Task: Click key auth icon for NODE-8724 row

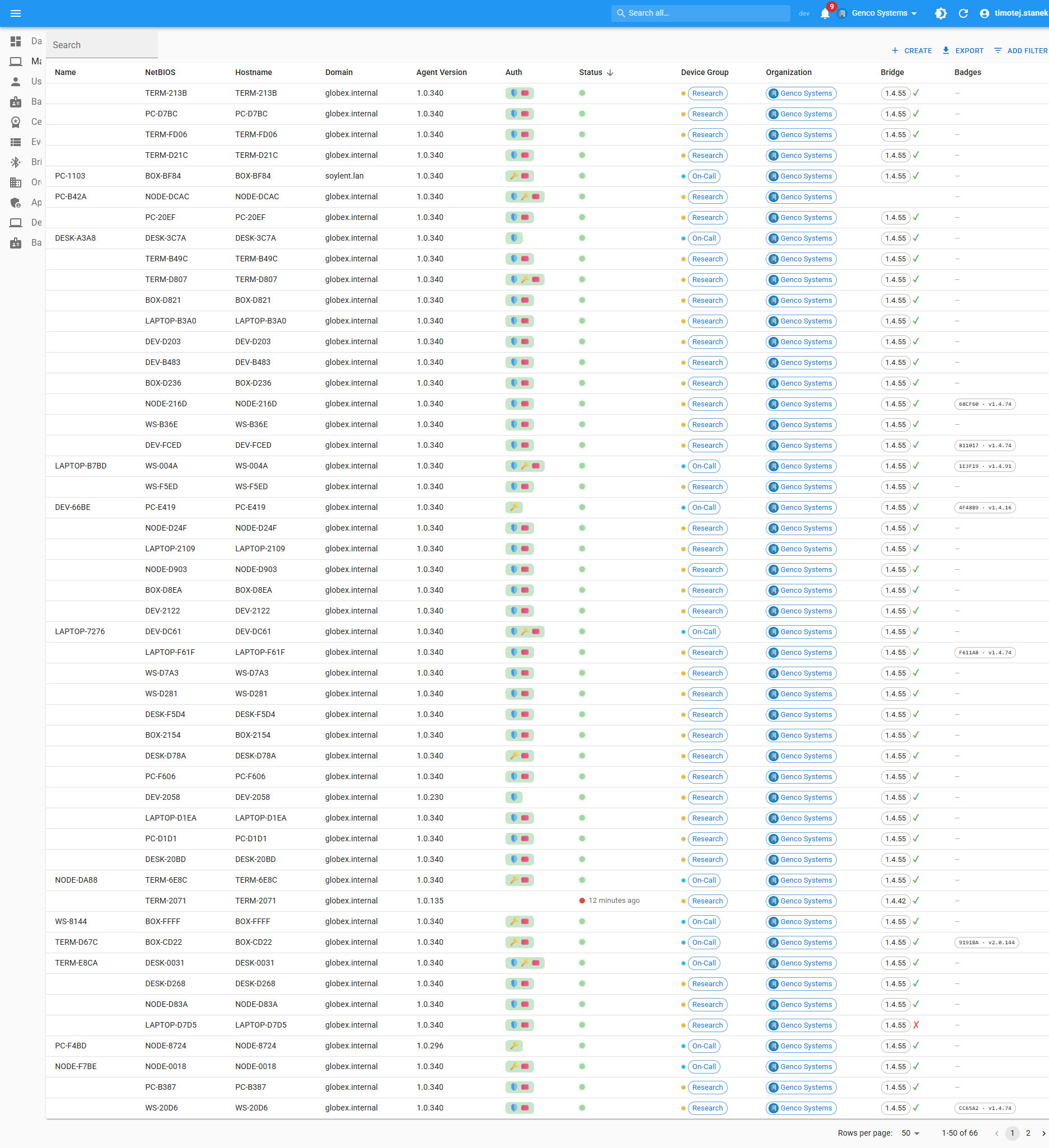Action: coord(514,1046)
